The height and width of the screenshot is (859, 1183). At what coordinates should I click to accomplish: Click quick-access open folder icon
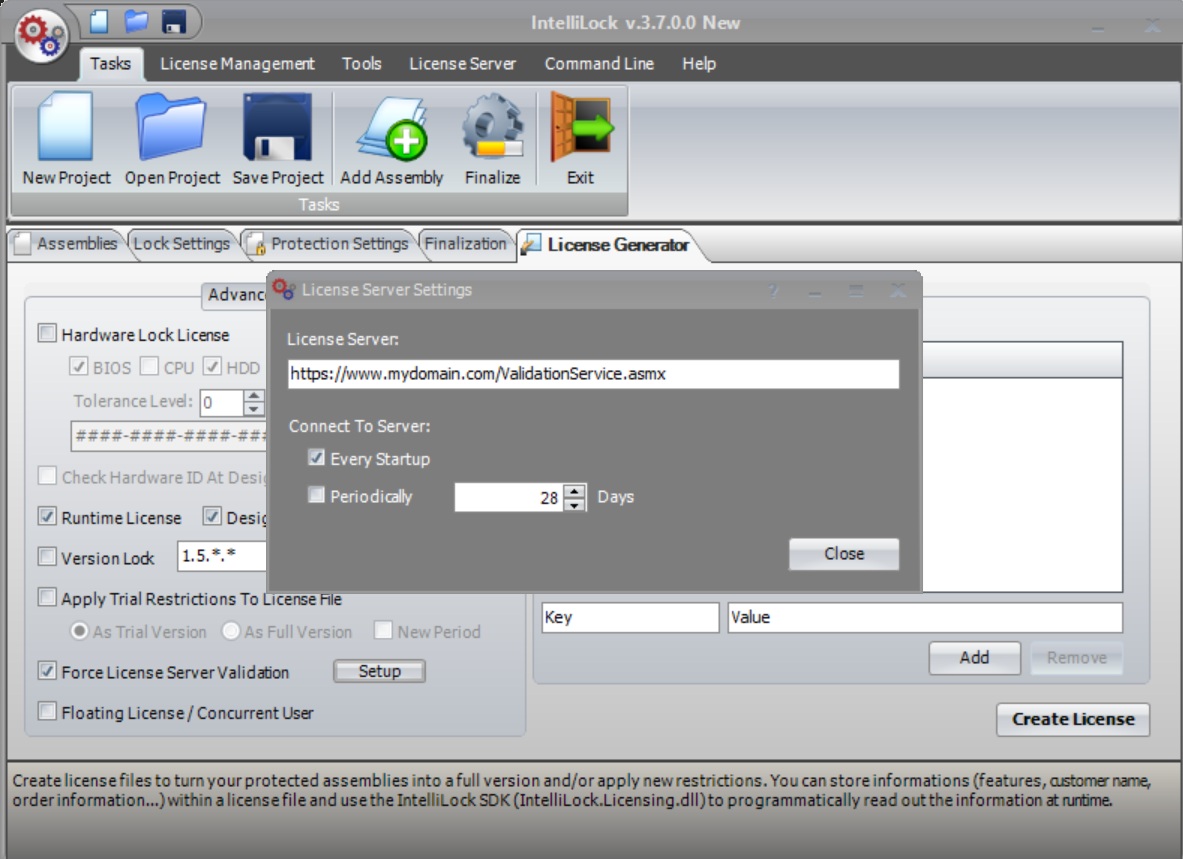point(137,21)
